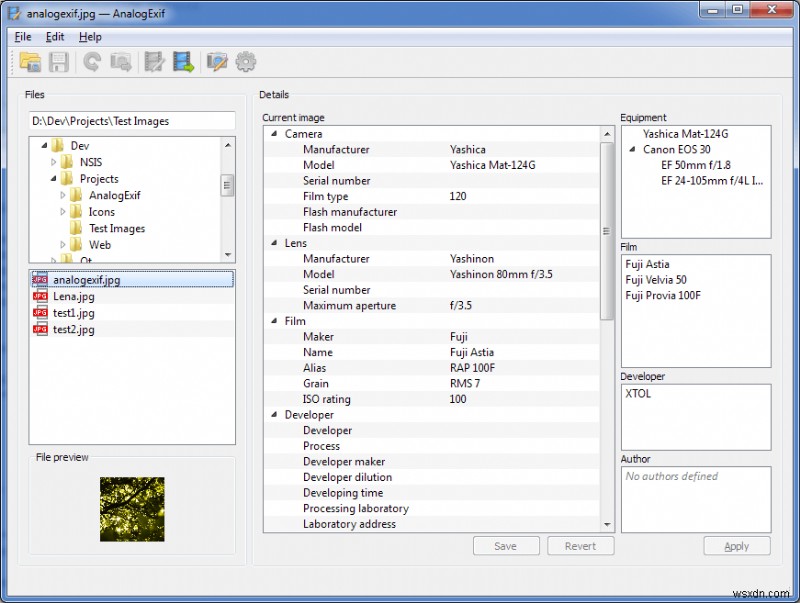Click the folder path input field
Image resolution: width=800 pixels, height=603 pixels.
click(131, 121)
